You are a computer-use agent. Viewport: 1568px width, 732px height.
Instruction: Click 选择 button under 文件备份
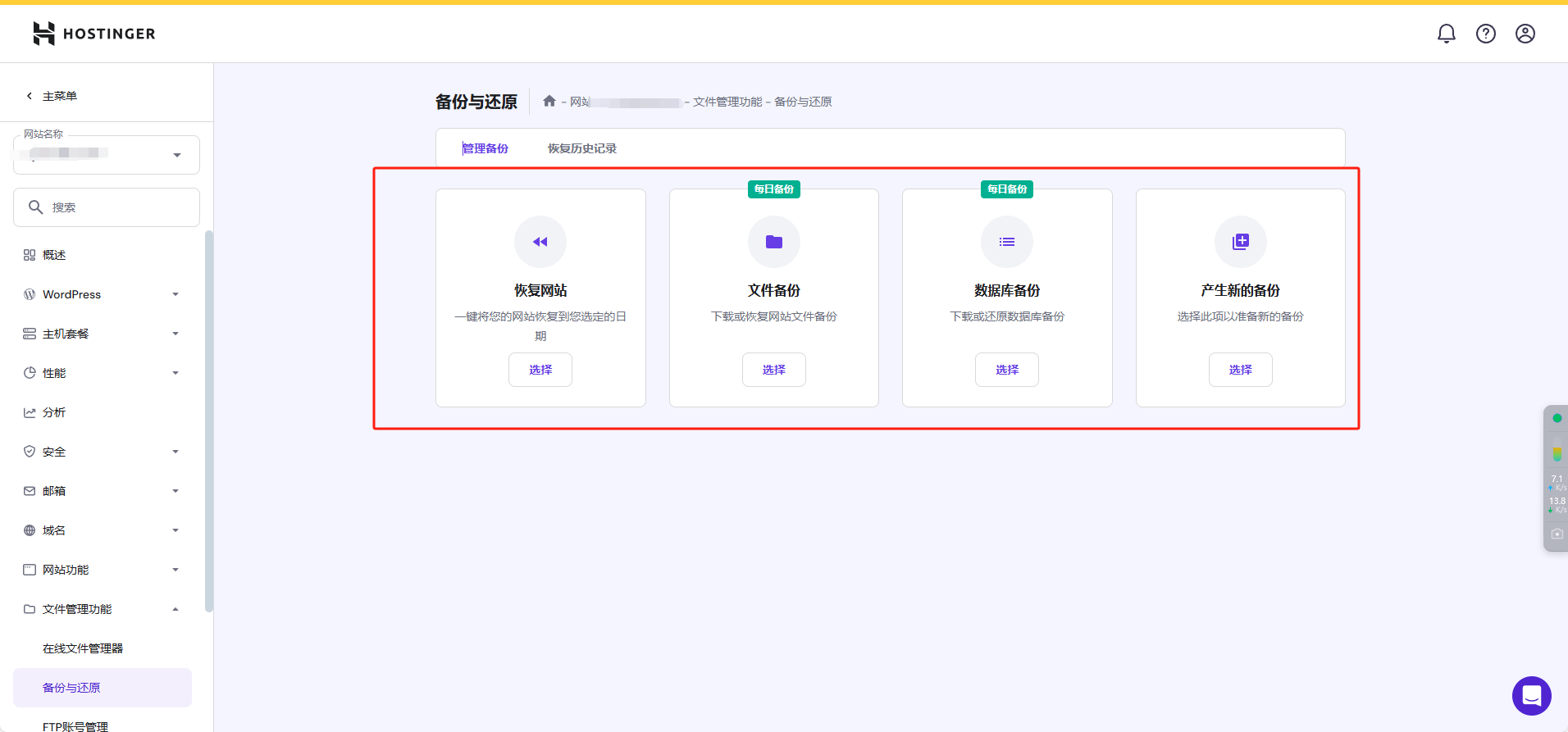774,370
